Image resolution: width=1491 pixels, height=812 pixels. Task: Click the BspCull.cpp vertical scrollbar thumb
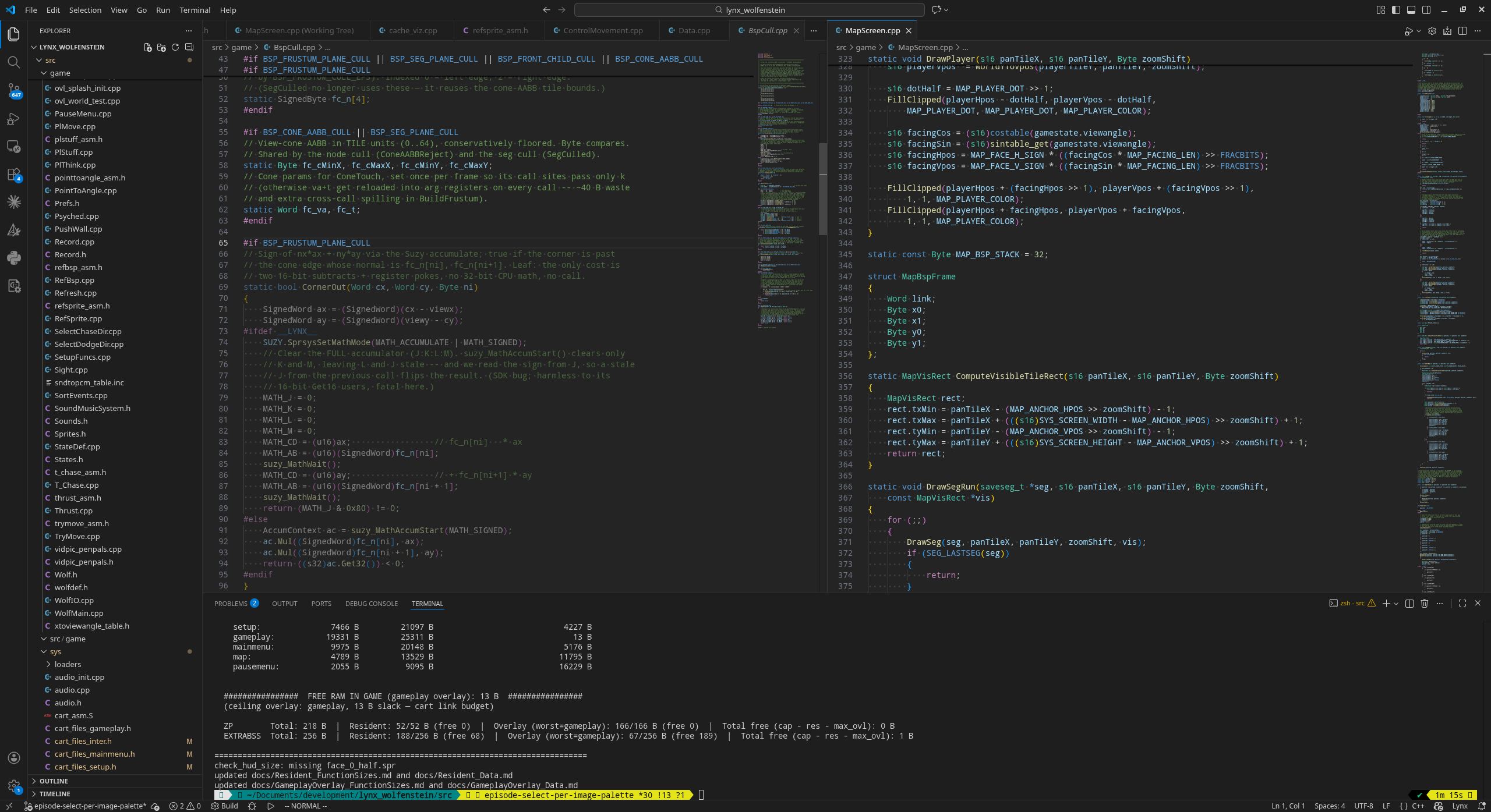click(823, 189)
